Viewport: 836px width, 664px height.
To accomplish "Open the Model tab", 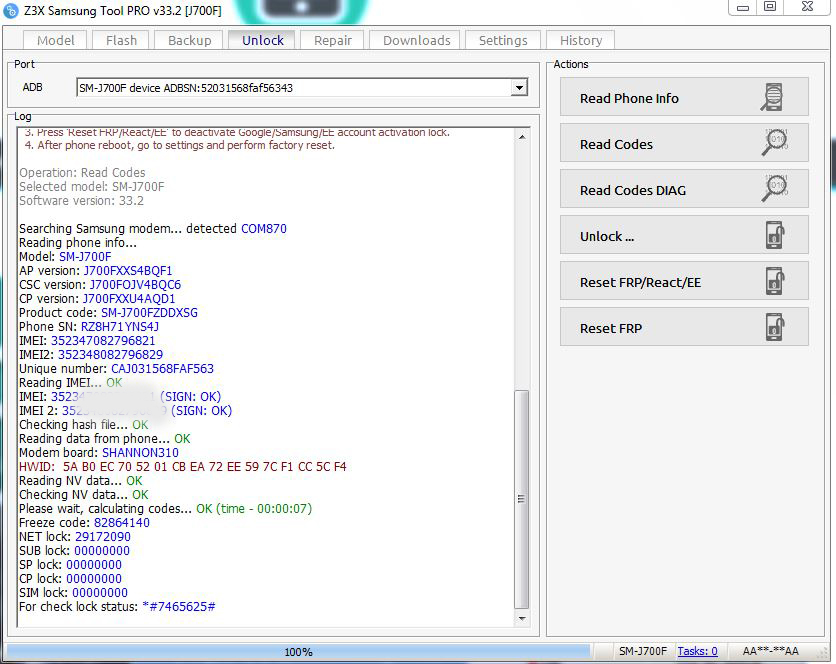I will (55, 41).
